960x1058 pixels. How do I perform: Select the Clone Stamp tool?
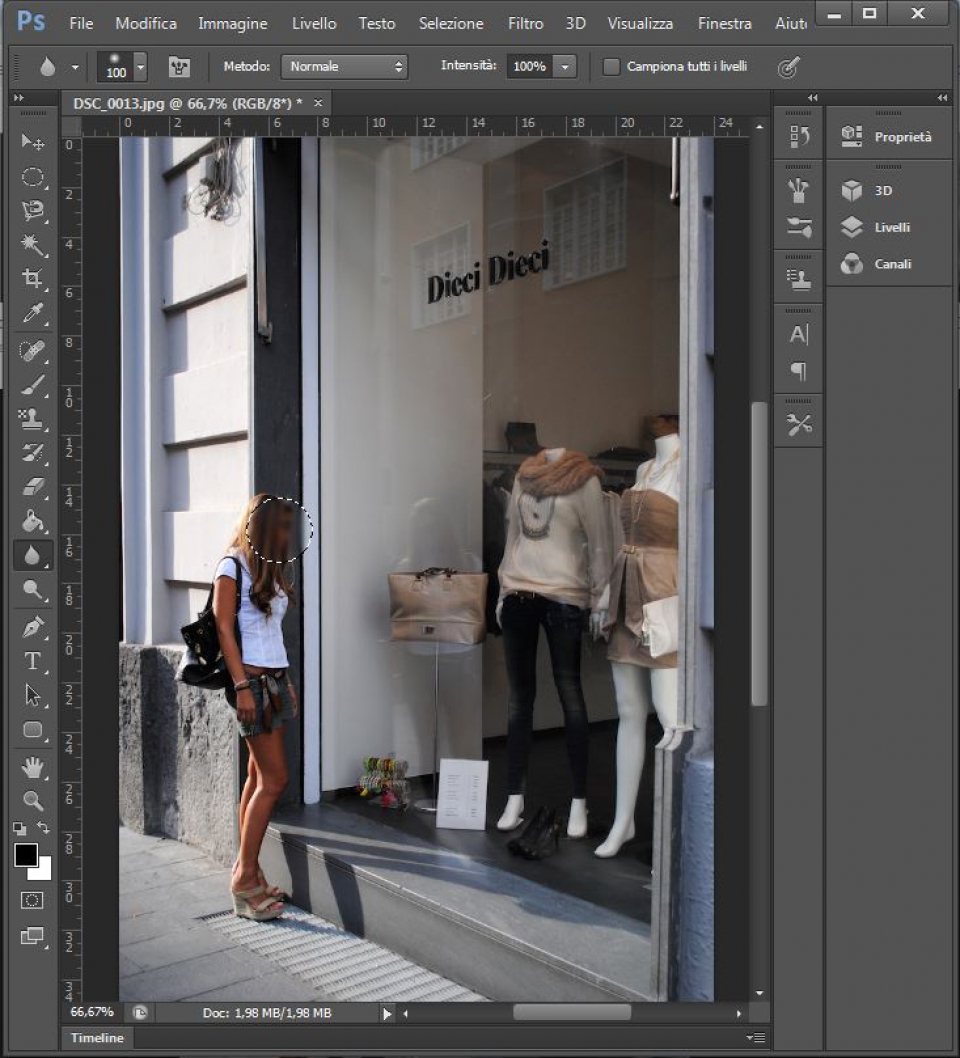33,418
